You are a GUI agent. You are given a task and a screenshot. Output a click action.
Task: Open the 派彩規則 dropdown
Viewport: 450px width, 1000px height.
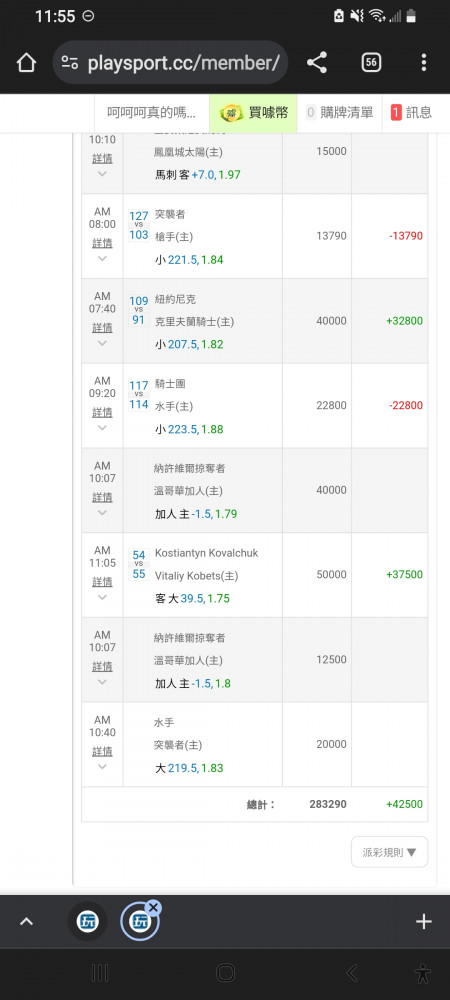(389, 852)
